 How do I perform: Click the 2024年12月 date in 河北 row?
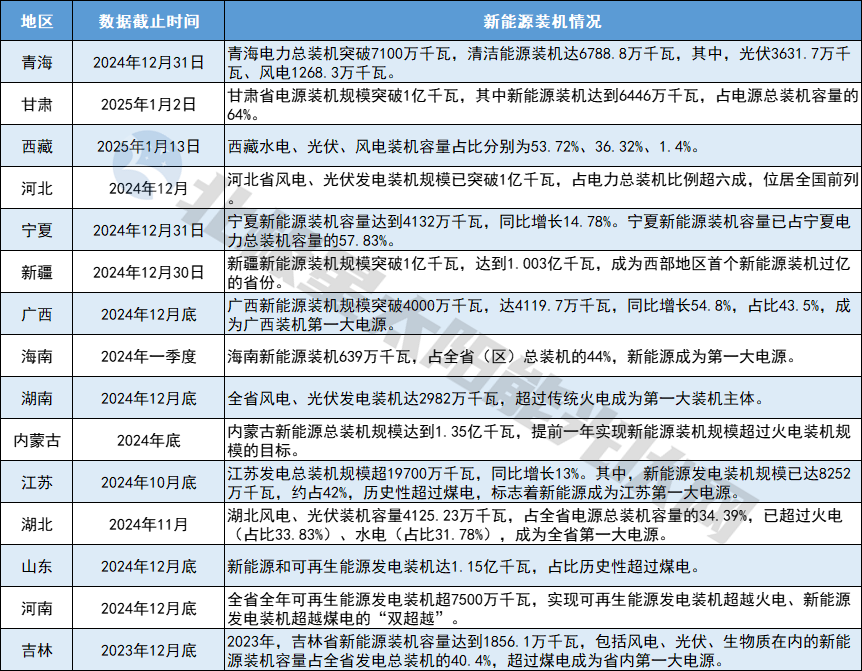(x=148, y=188)
